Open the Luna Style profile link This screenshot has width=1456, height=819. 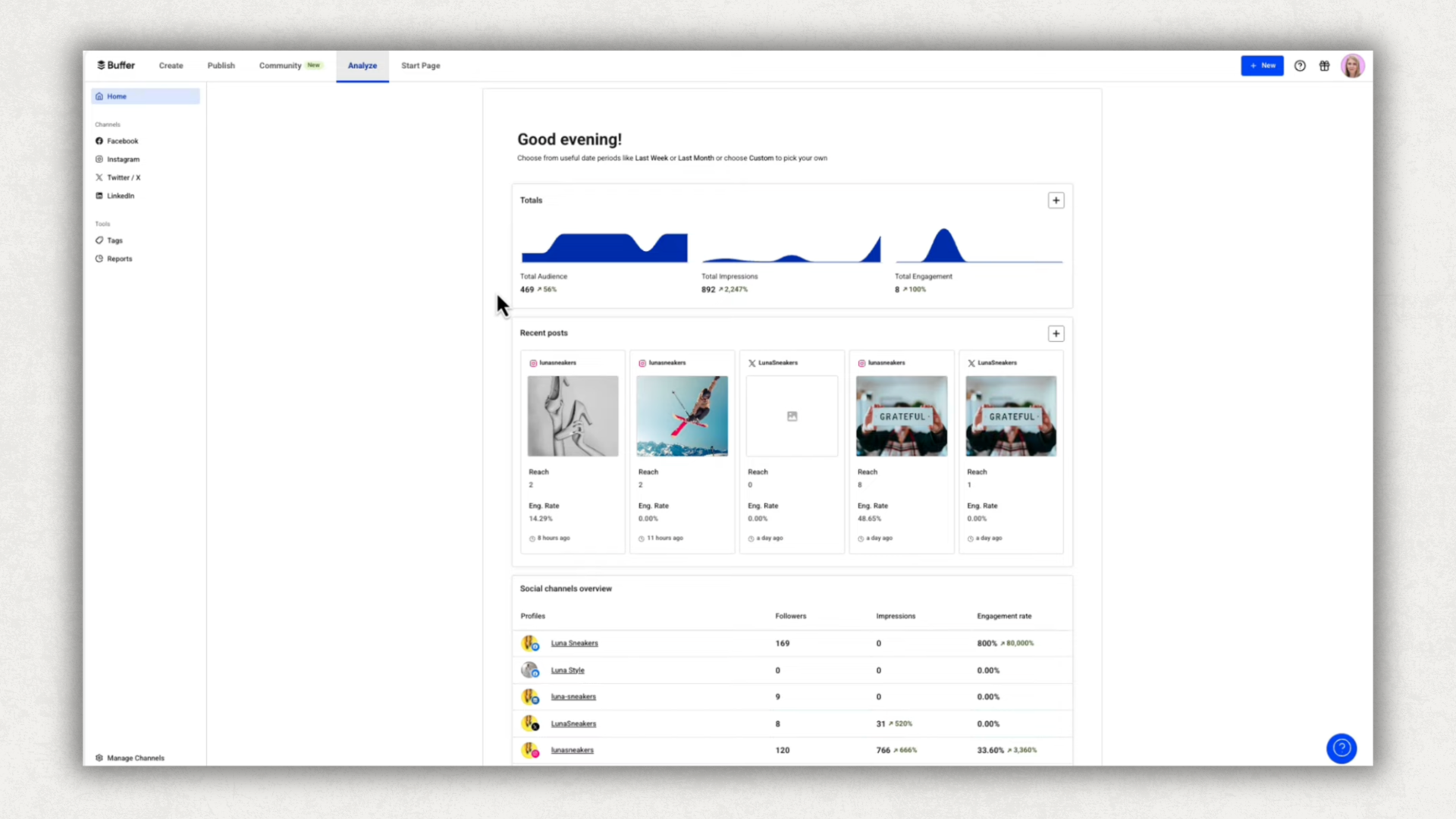[x=567, y=670]
